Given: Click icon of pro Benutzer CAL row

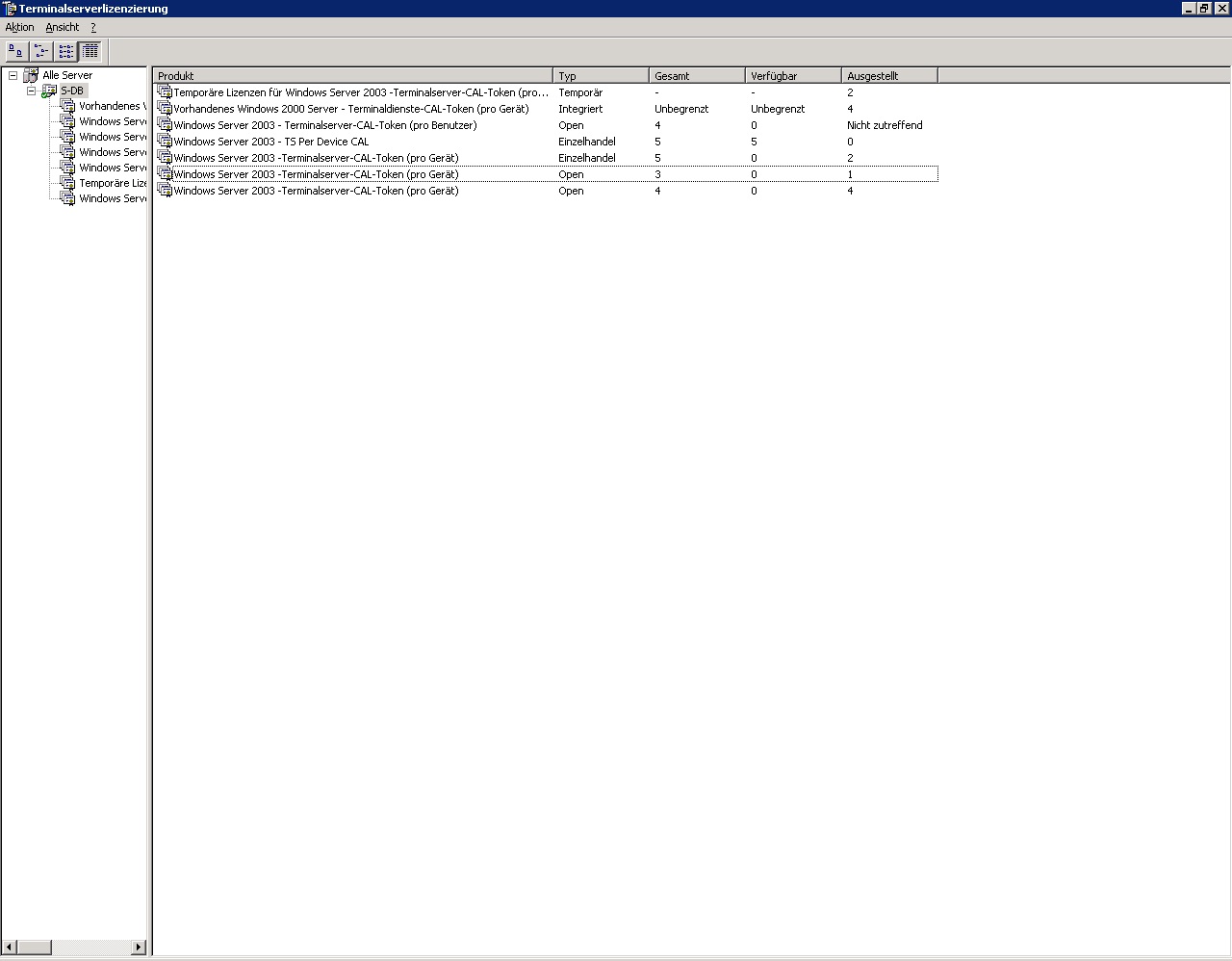Looking at the screenshot, I should [165, 125].
